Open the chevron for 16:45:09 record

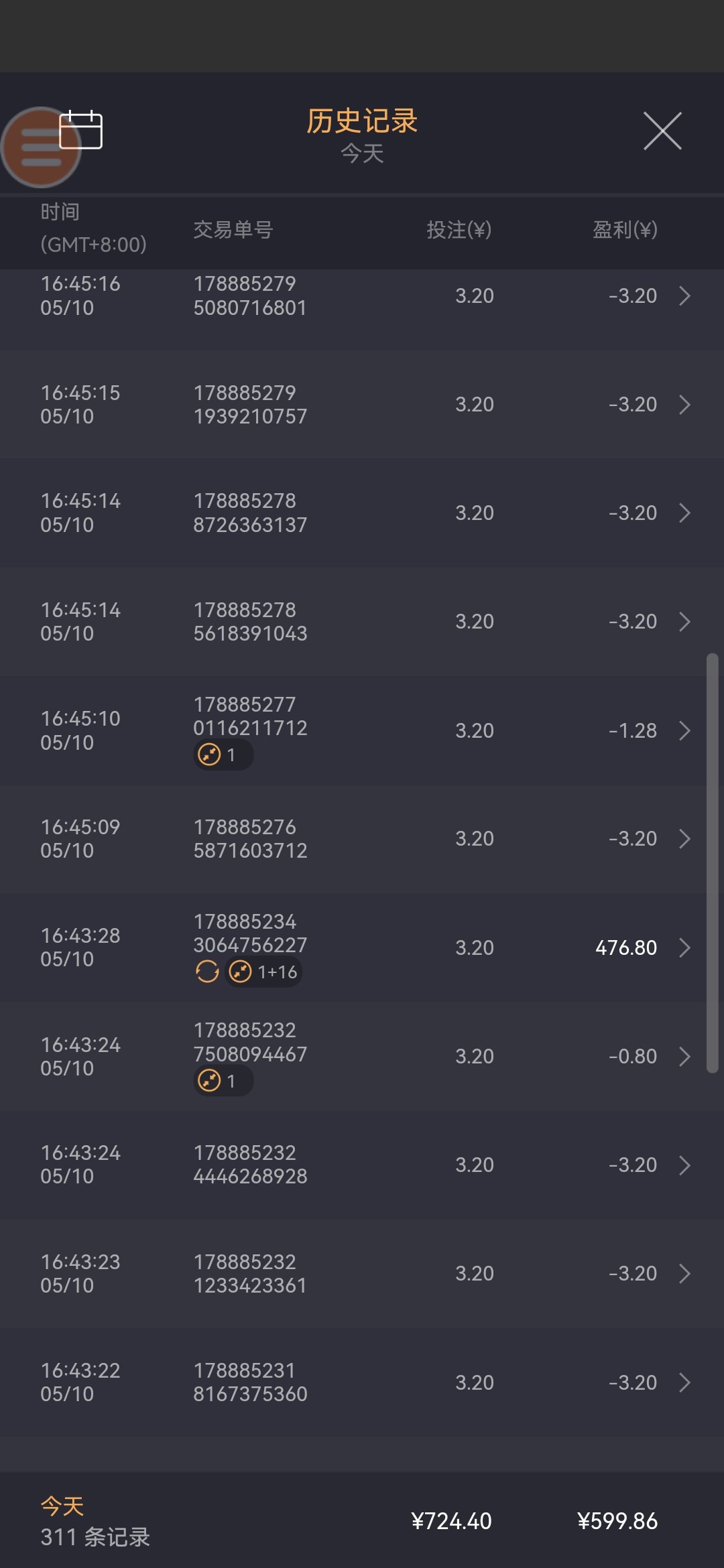click(684, 839)
